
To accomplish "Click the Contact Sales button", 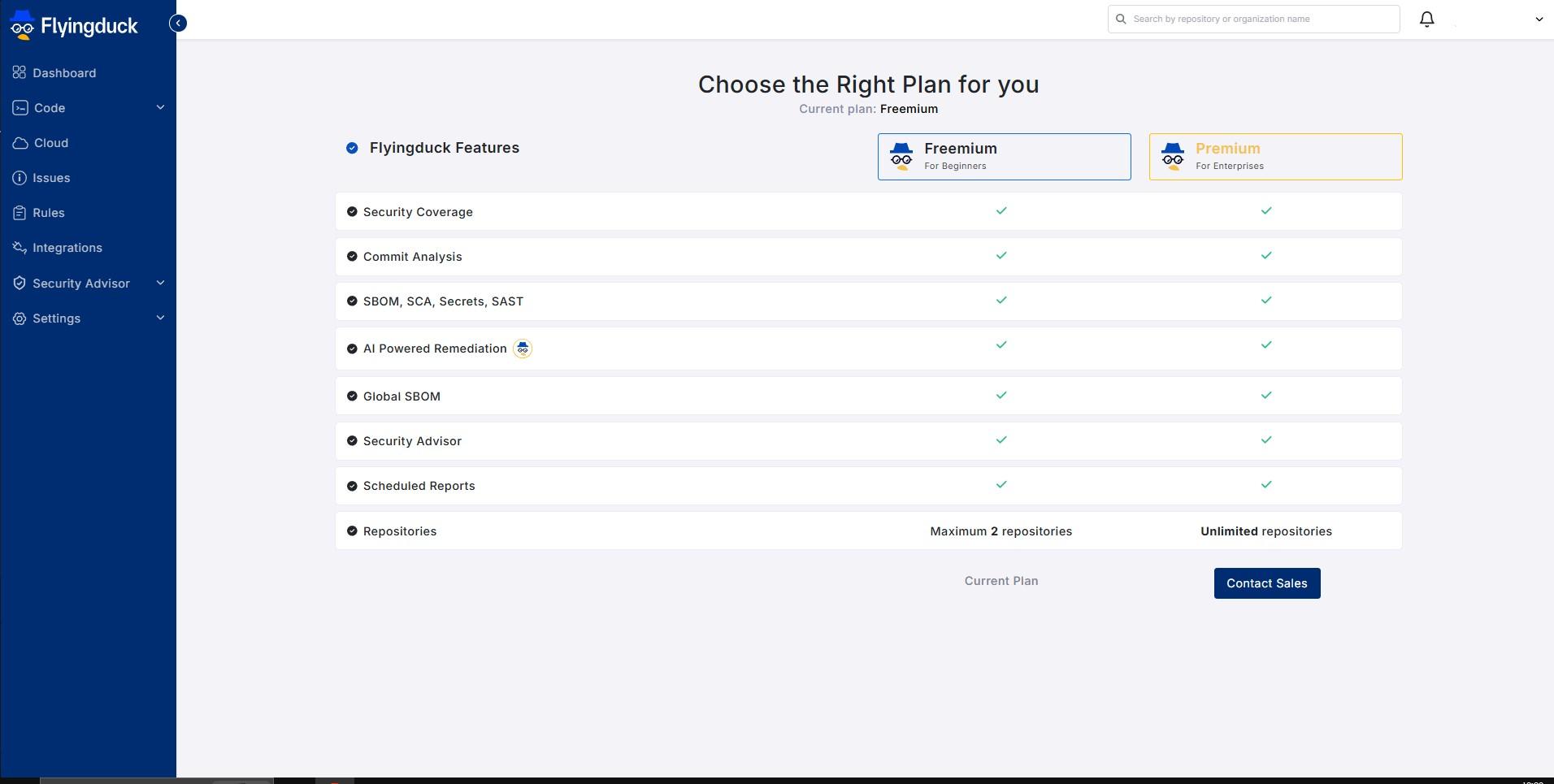I will click(x=1265, y=583).
